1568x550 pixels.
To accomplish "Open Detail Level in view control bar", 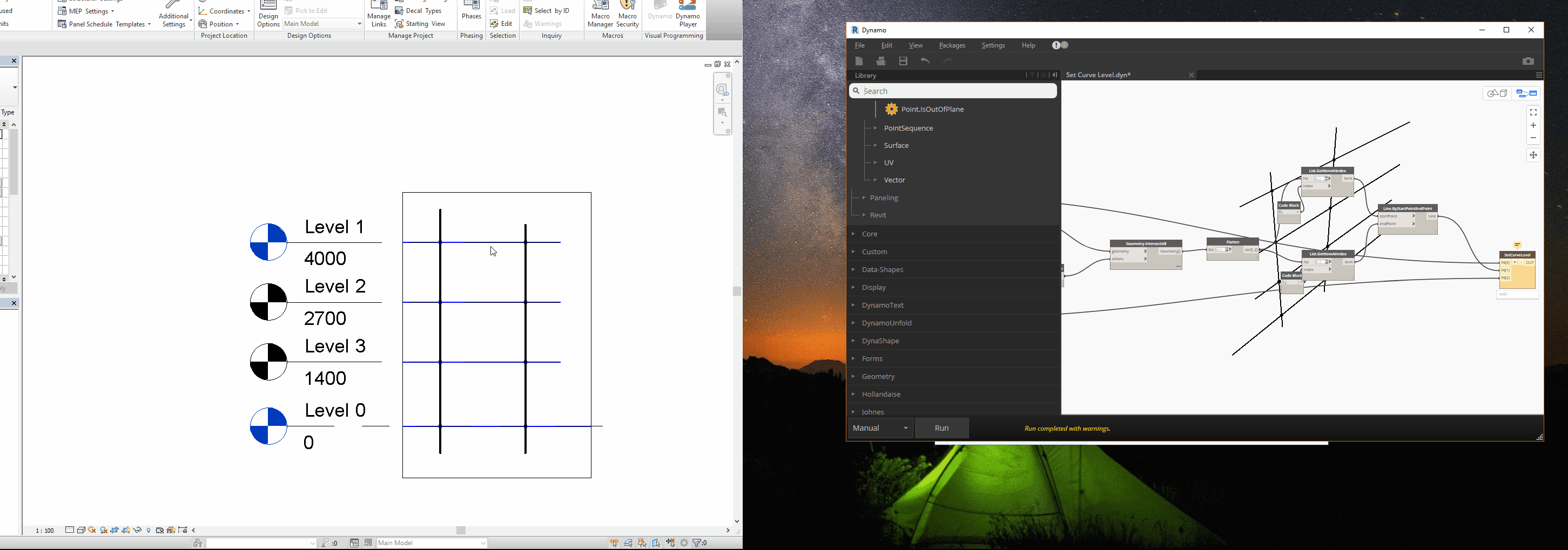I will pos(69,531).
